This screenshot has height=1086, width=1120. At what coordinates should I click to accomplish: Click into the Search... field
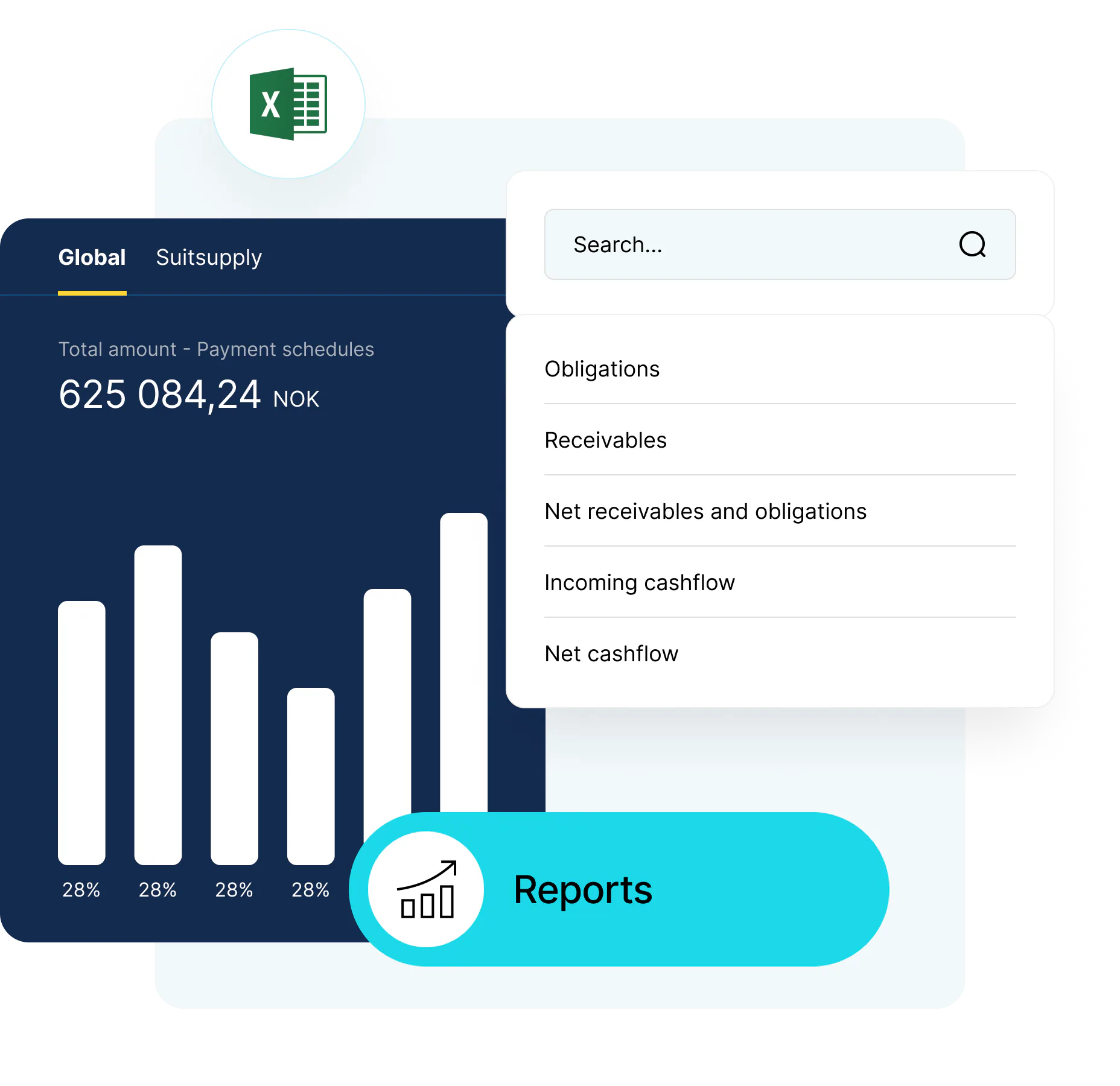780,244
